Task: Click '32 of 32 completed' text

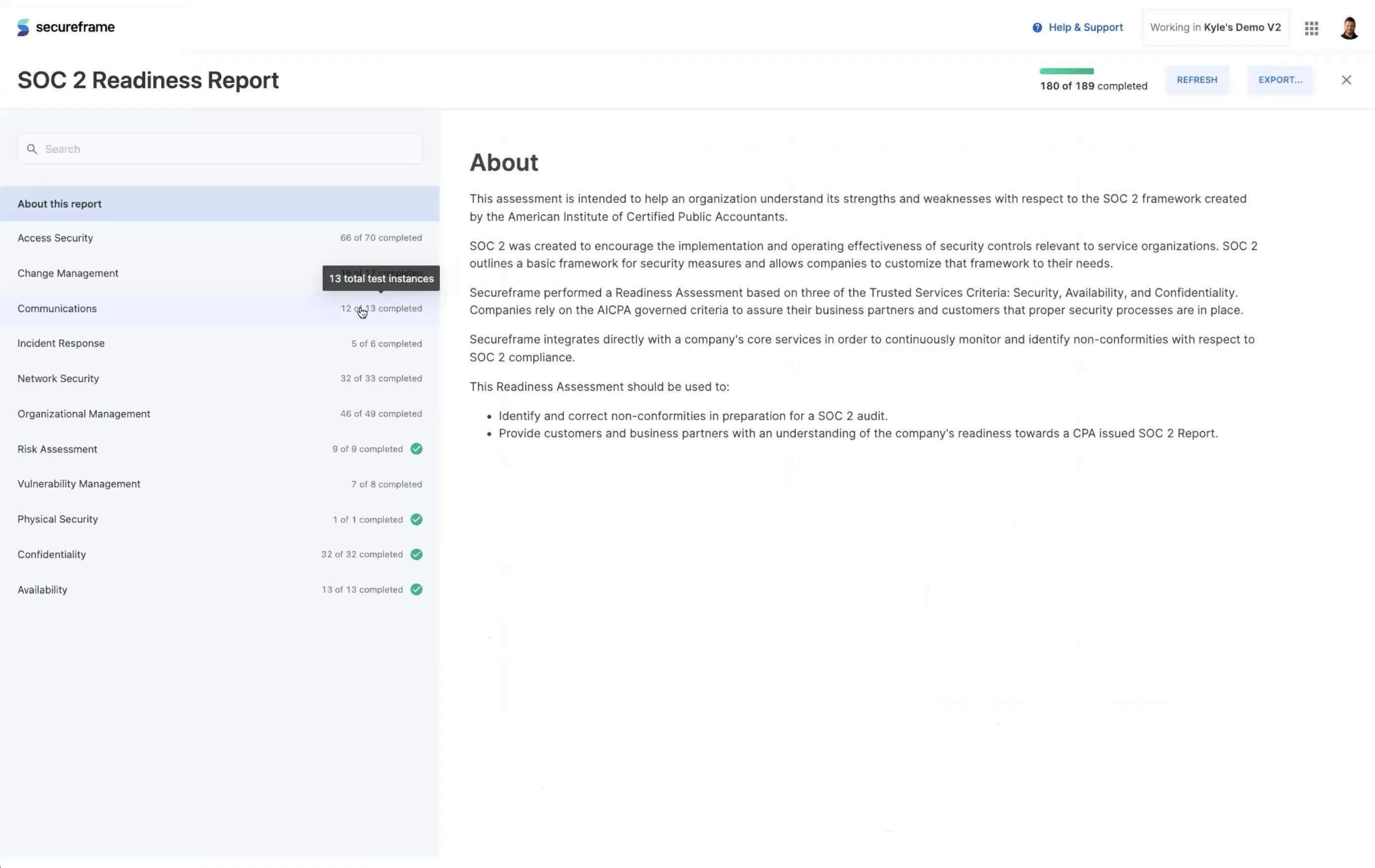Action: point(362,555)
